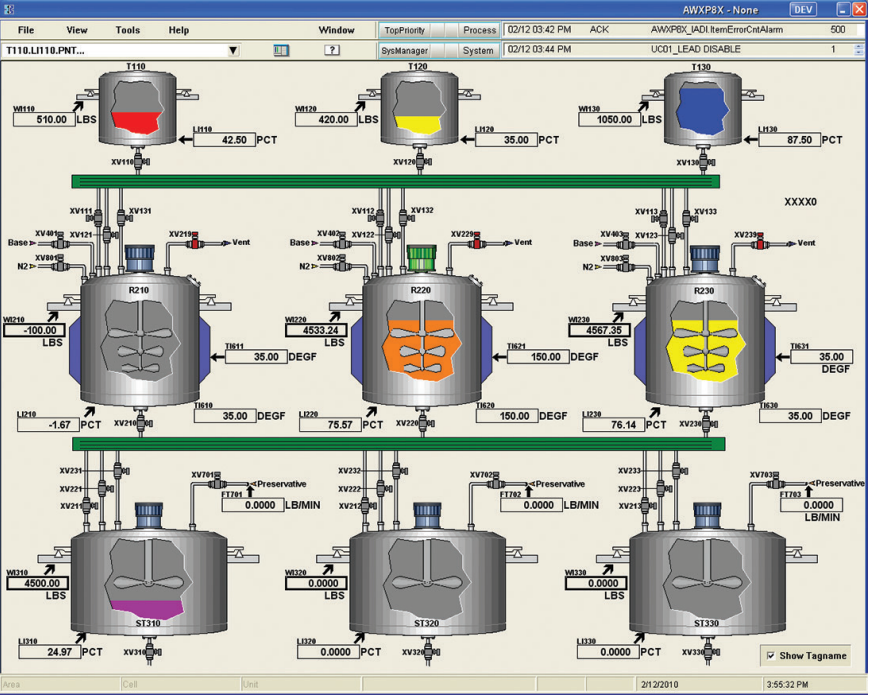869x696 pixels.
Task: Click the XV110 valve below tank T110
Action: click(139, 161)
